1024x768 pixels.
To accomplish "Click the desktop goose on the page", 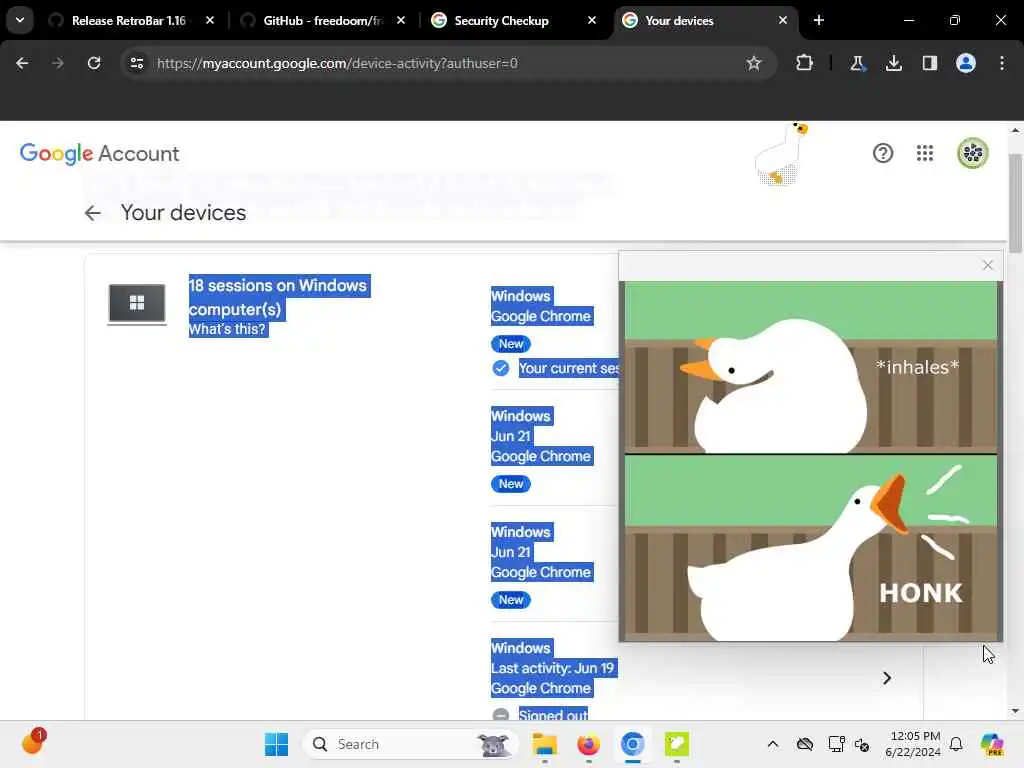I will pyautogui.click(x=780, y=154).
